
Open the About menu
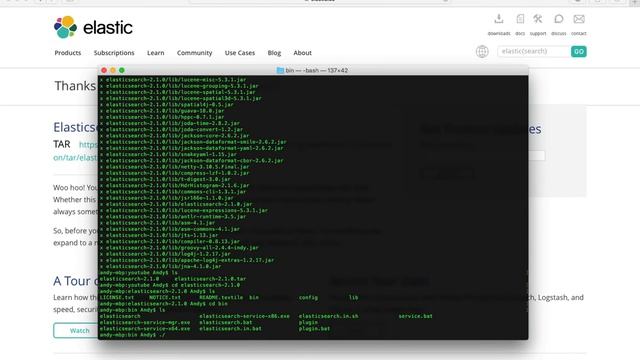coord(302,53)
